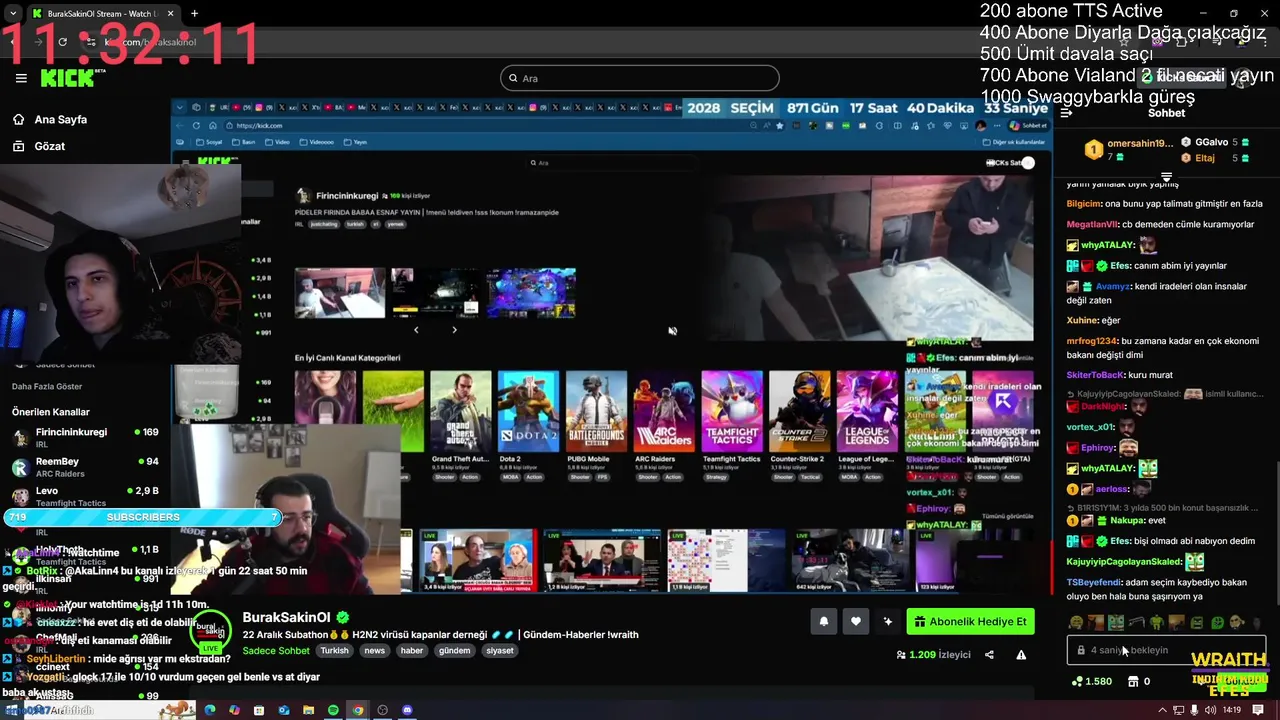This screenshot has width=1280, height=720.
Task: Next arrow under featured thumbnails in stream
Action: [454, 330]
